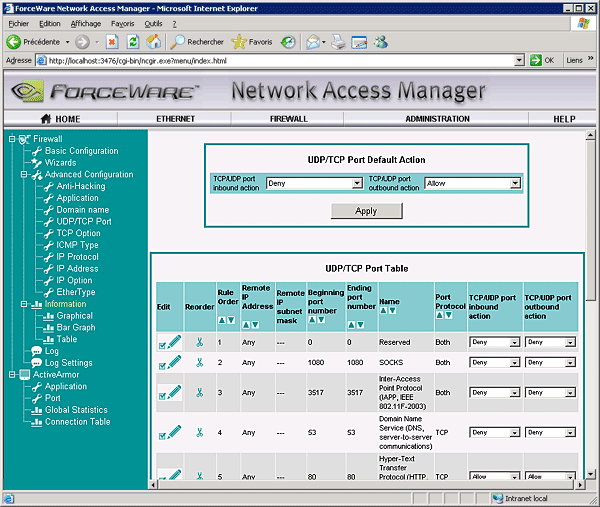The width and height of the screenshot is (600, 507).
Task: Click the Edit page toolbar icon
Action: coord(359,42)
